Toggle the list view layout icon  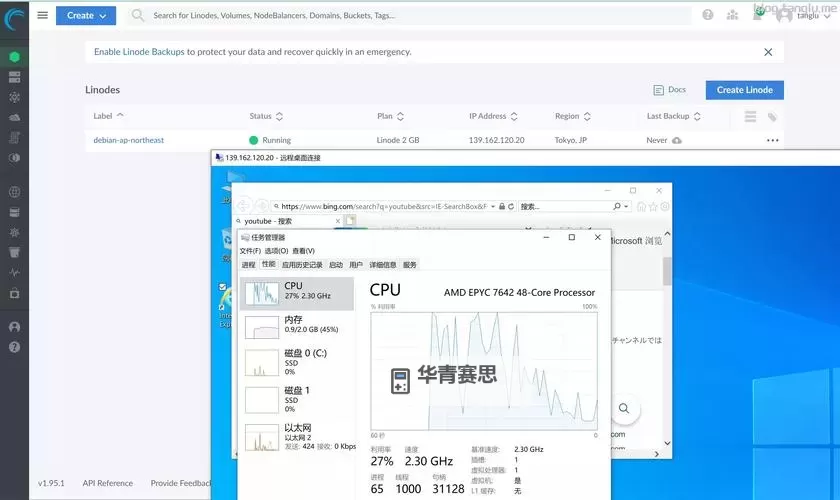(750, 116)
